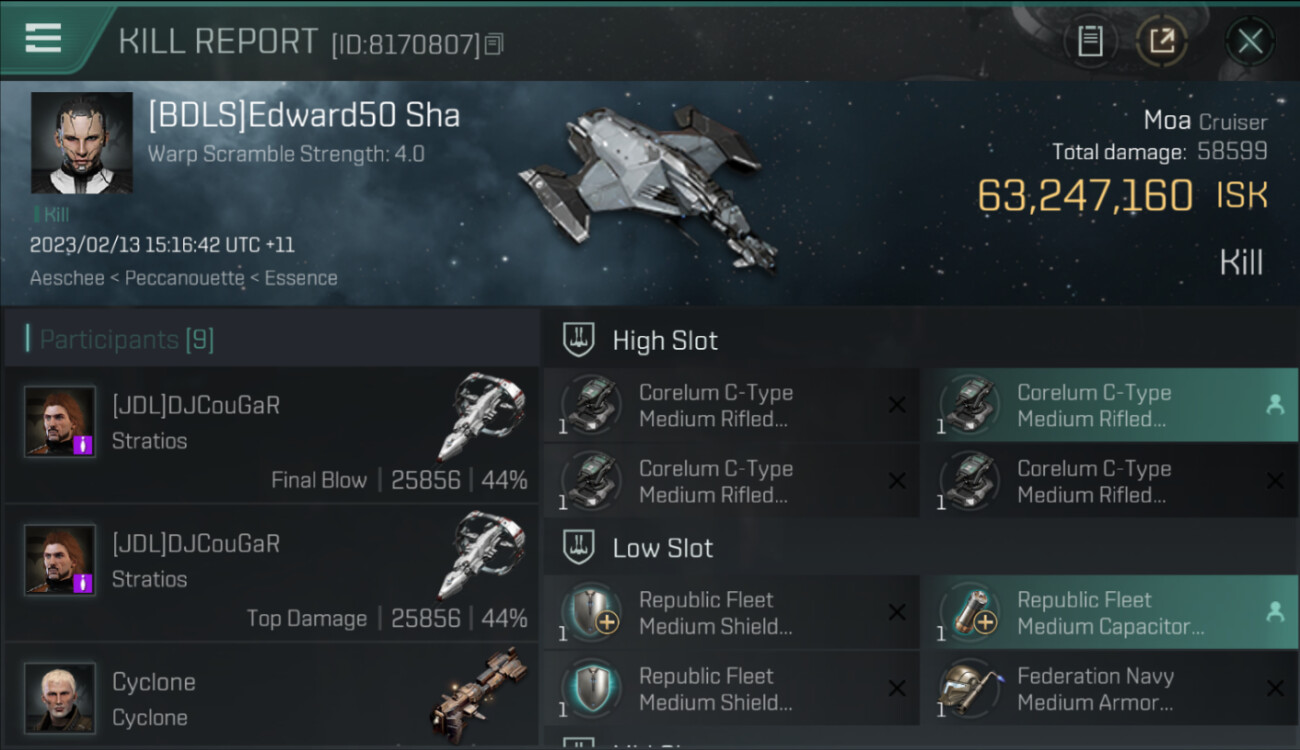Select the Top Damage Stratios ship icon
This screenshot has width=1300, height=750.
point(481,556)
